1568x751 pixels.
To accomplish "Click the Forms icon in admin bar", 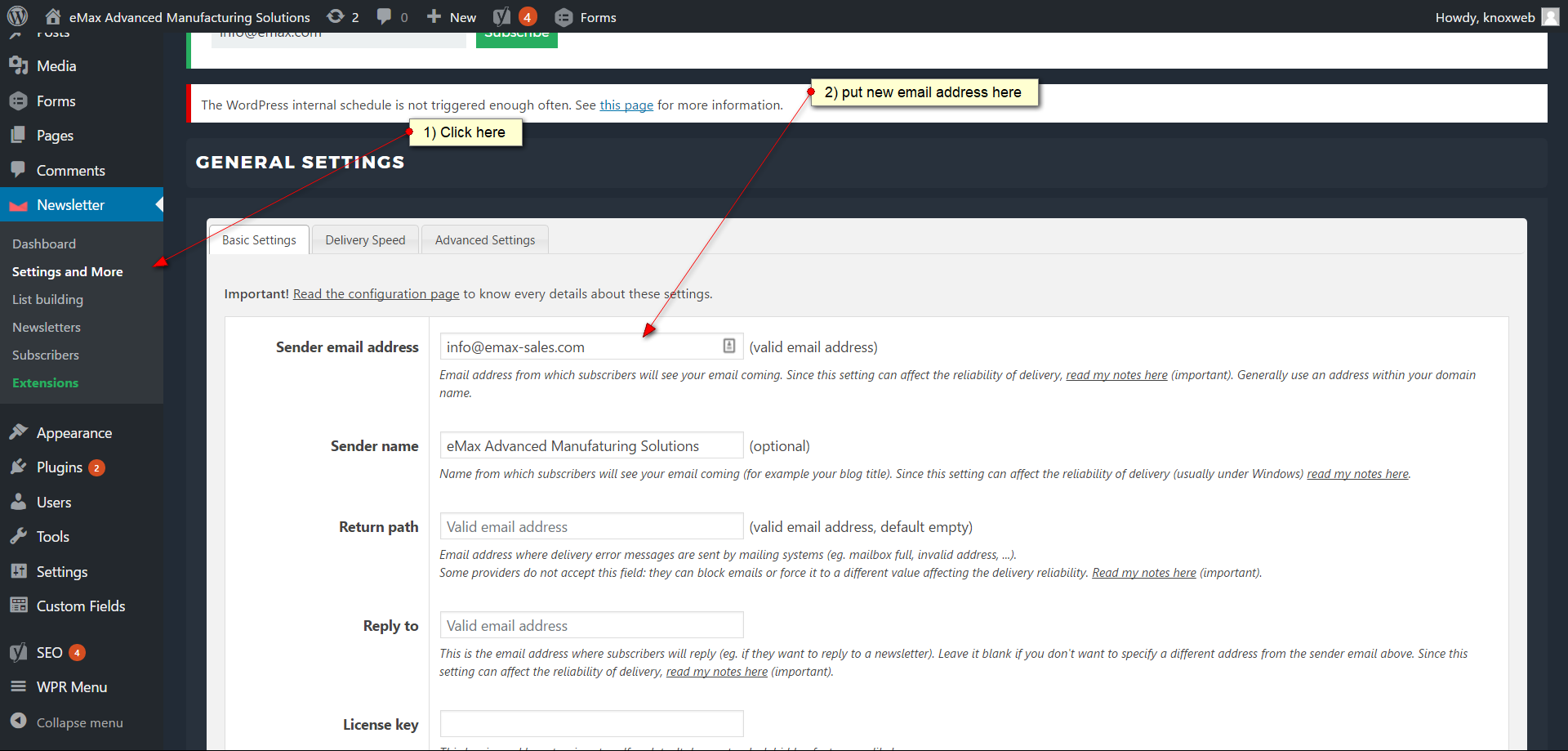I will (563, 17).
